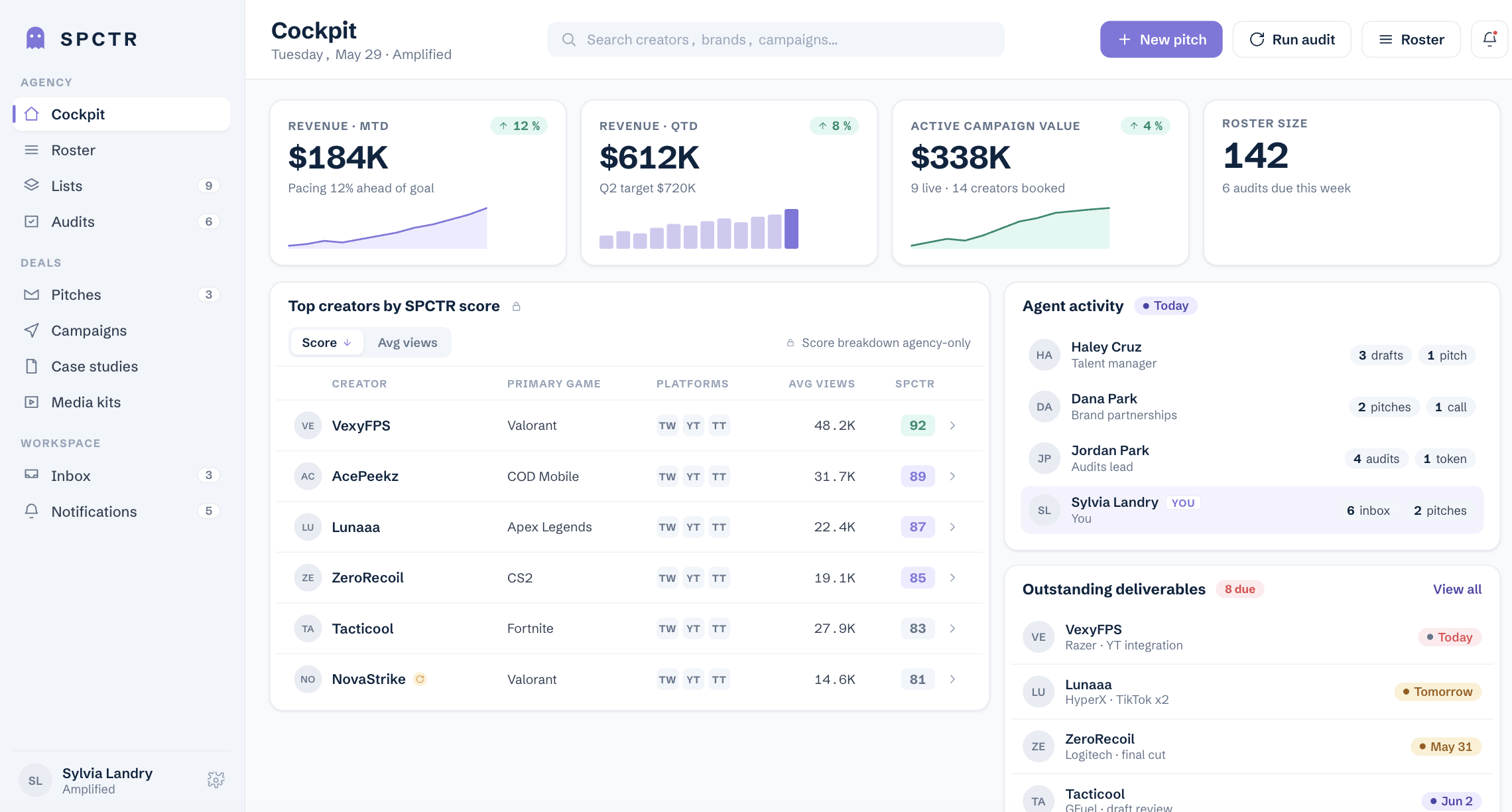Click the Avg Views column header

[x=822, y=383]
